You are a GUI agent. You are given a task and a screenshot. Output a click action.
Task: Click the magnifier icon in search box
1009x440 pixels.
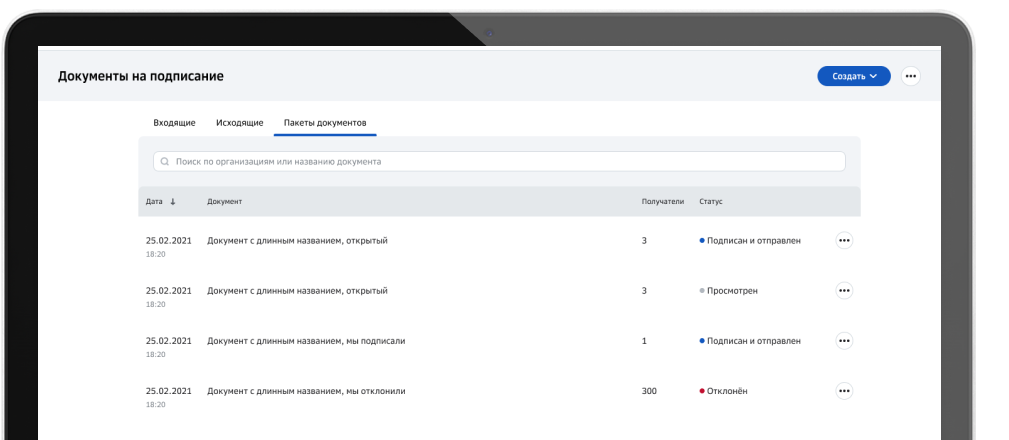click(164, 161)
